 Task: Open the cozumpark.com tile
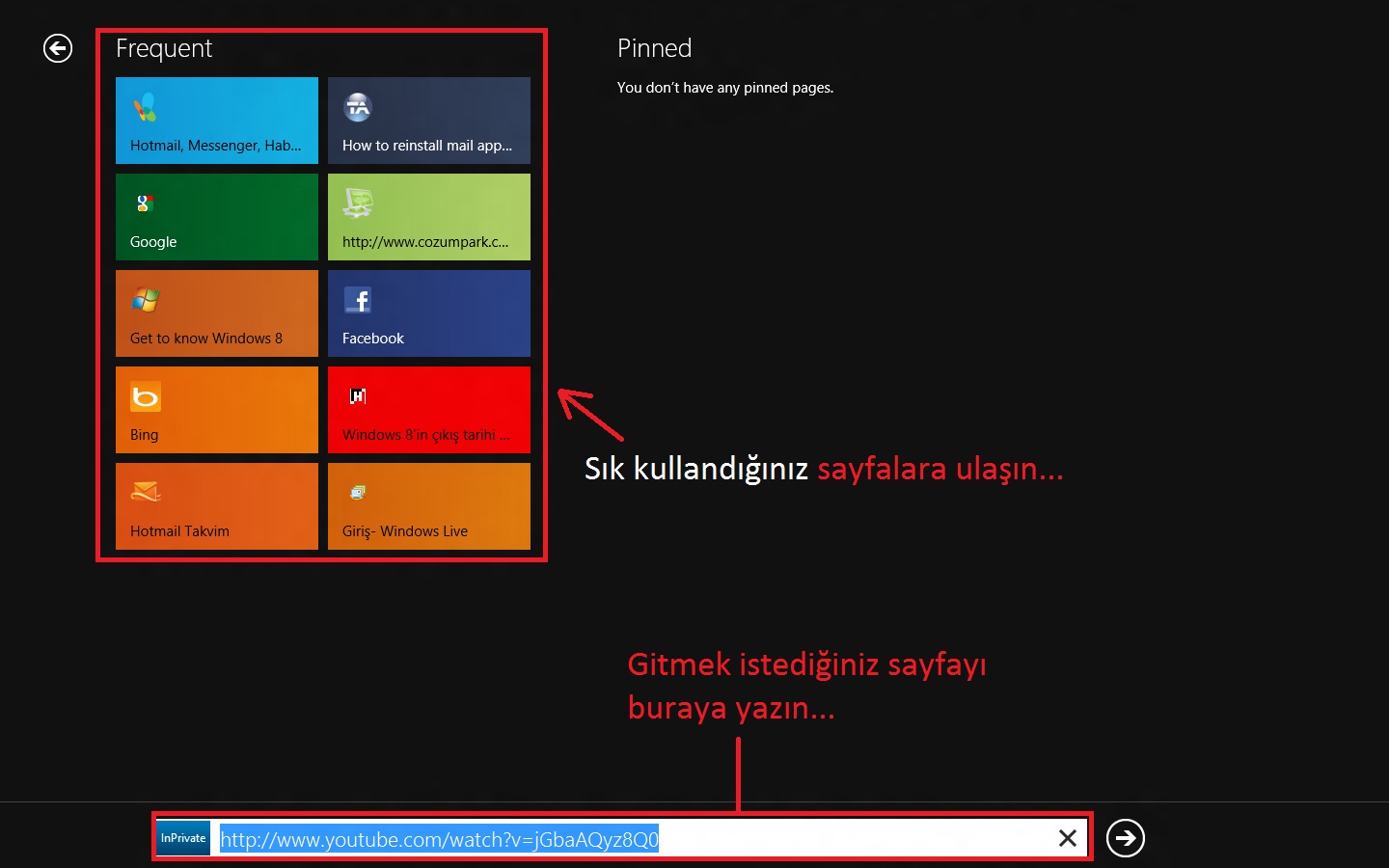429,217
